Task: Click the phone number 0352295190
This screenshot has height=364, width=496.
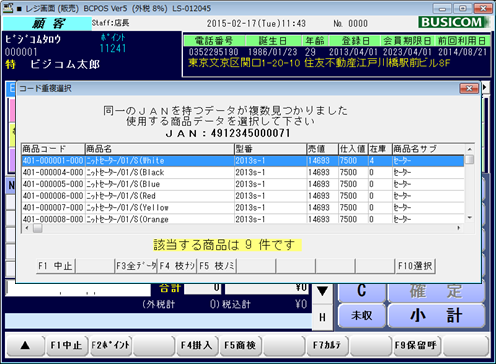Action: [213, 52]
